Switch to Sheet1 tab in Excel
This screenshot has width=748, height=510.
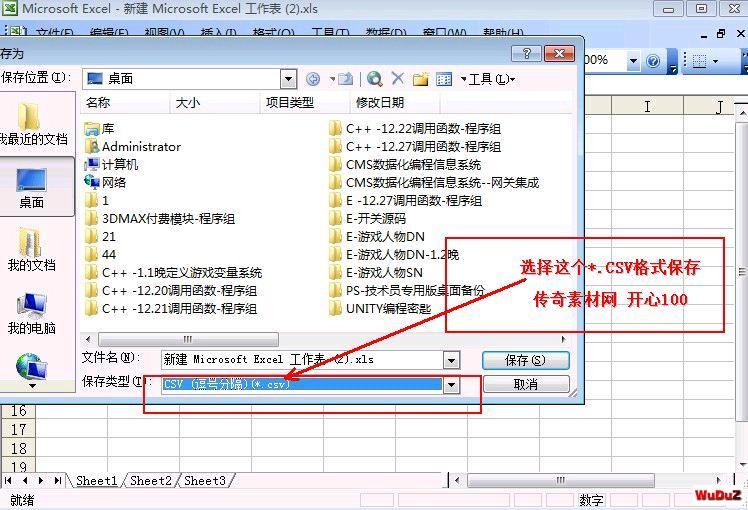(x=96, y=480)
